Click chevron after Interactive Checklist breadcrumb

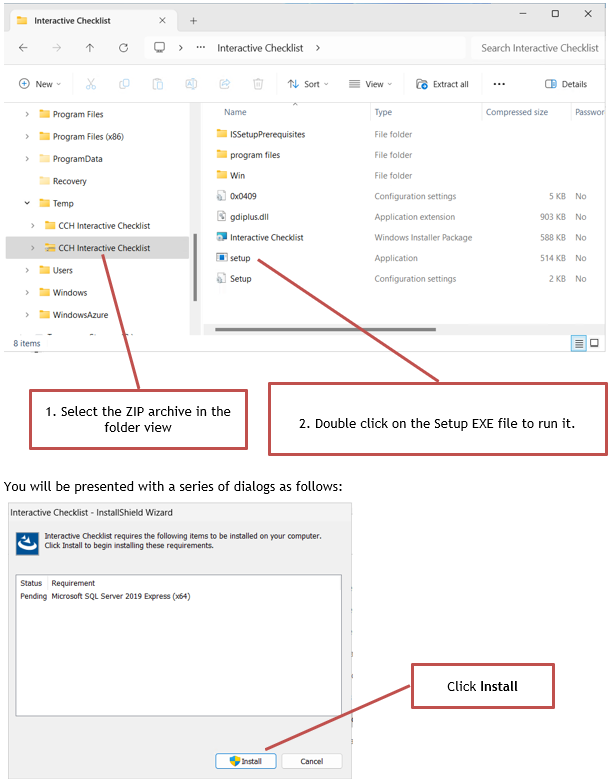click(x=318, y=48)
